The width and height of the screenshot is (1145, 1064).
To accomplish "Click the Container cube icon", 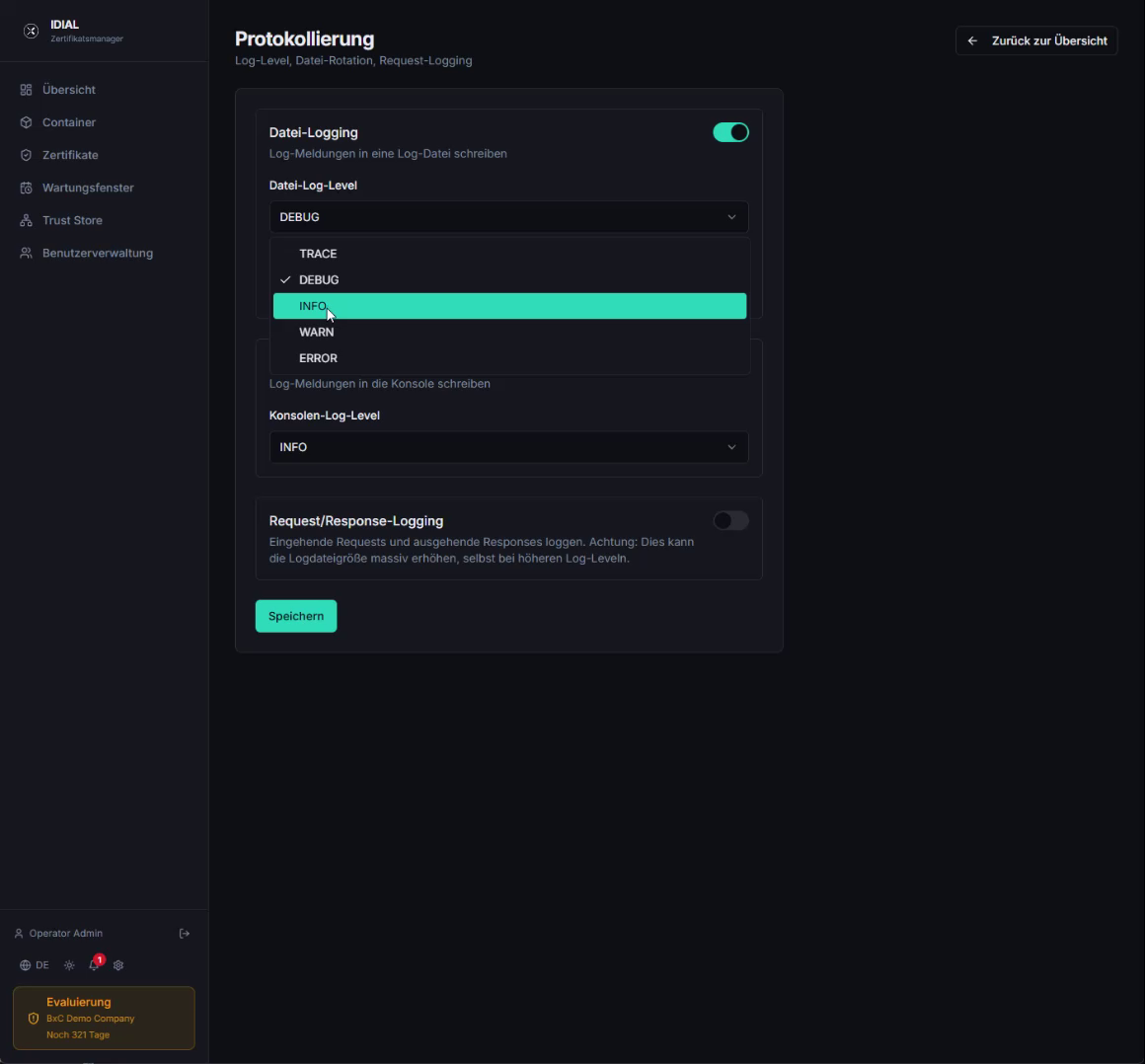I will point(27,122).
